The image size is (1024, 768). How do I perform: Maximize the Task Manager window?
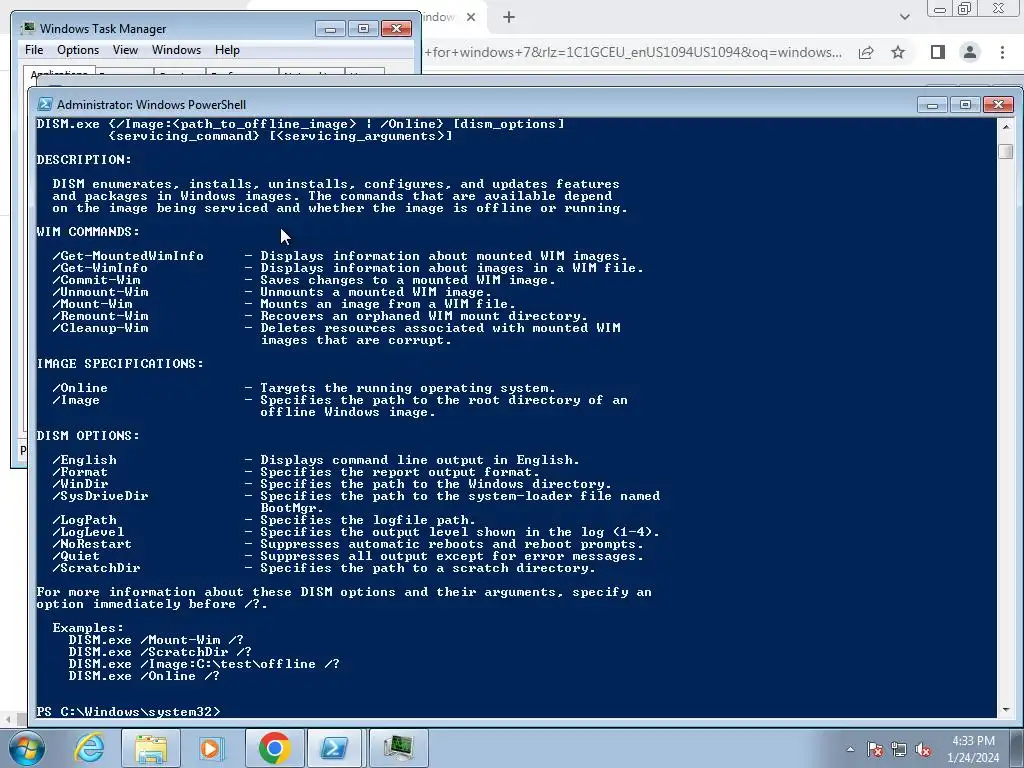(x=363, y=29)
